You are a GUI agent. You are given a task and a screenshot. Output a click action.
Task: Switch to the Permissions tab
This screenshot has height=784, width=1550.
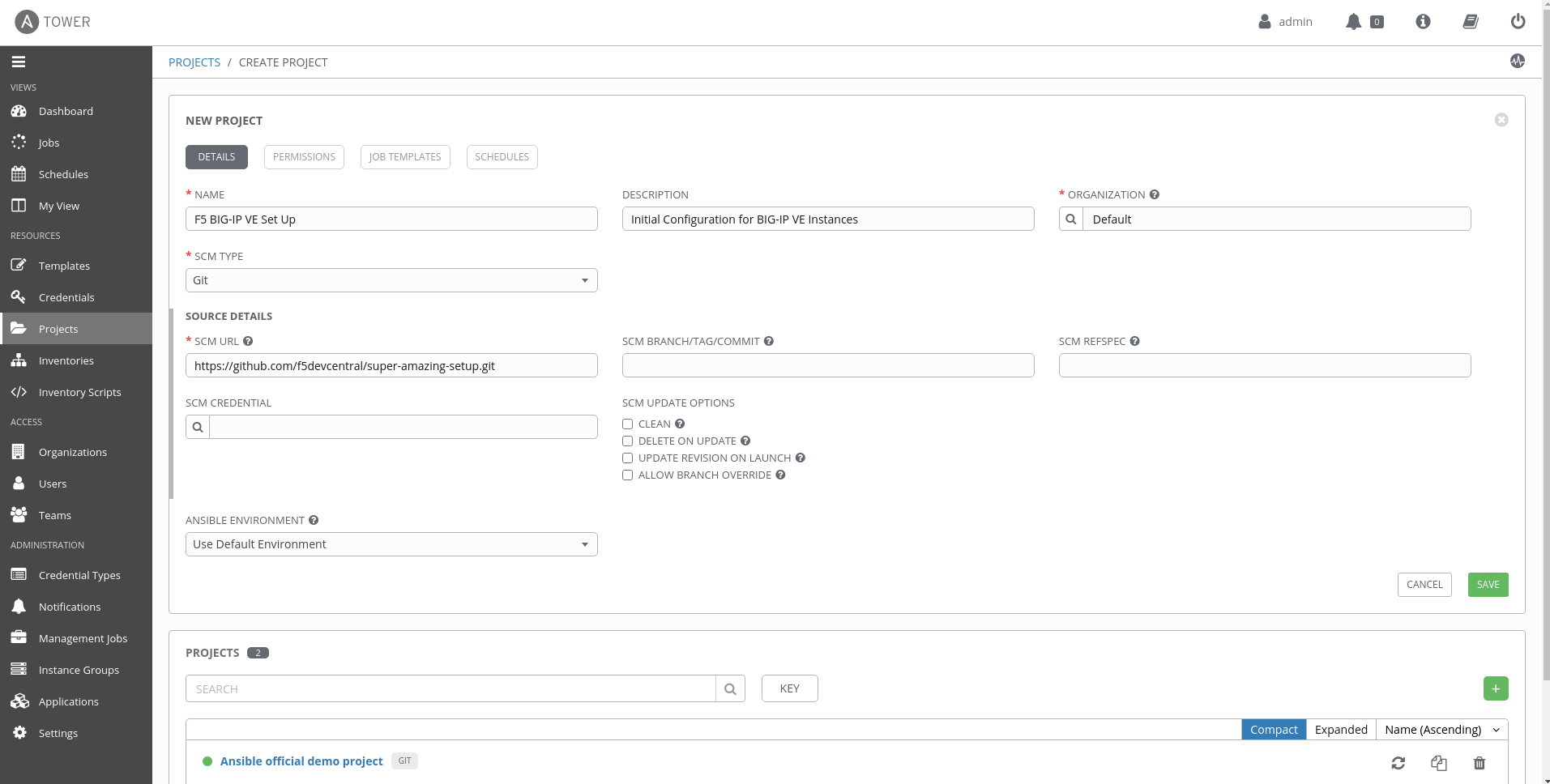(304, 157)
